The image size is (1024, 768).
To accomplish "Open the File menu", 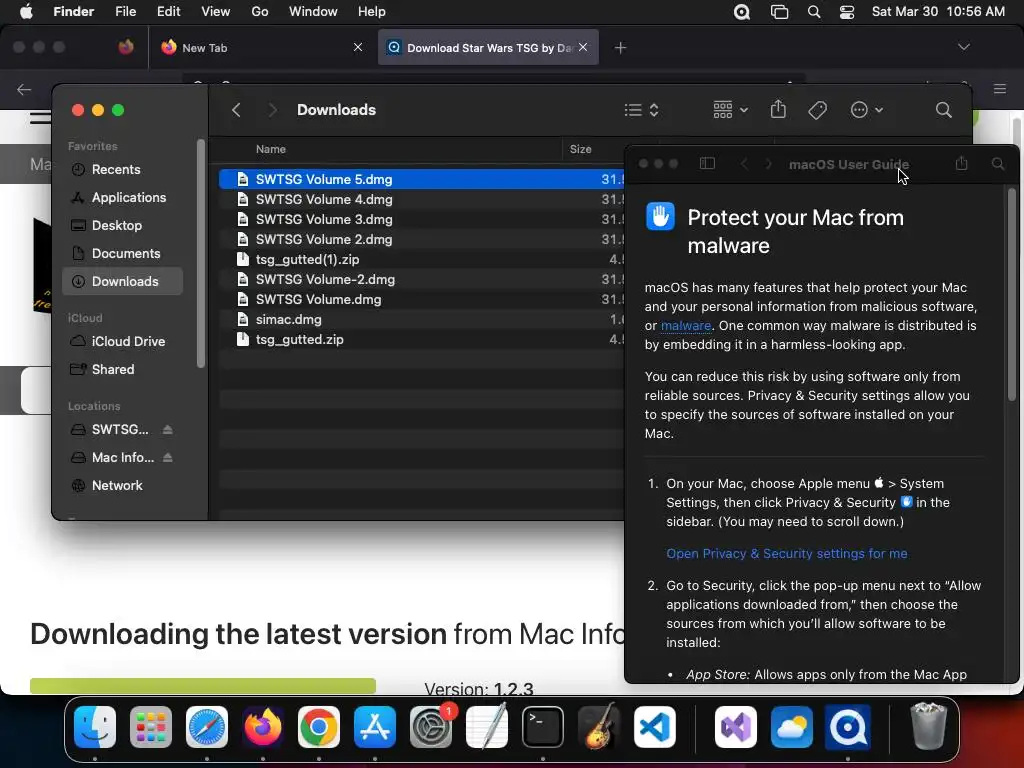I will (125, 12).
